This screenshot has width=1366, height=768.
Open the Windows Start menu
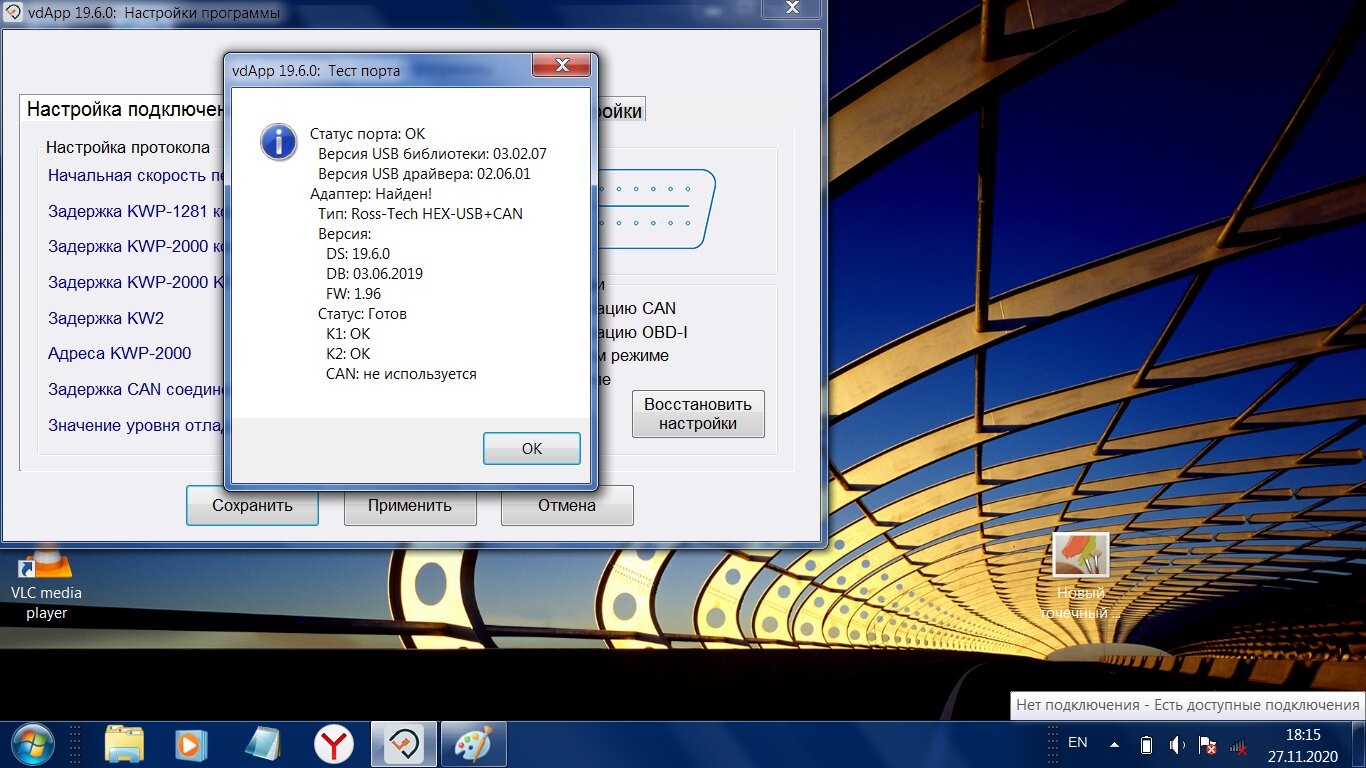32,744
